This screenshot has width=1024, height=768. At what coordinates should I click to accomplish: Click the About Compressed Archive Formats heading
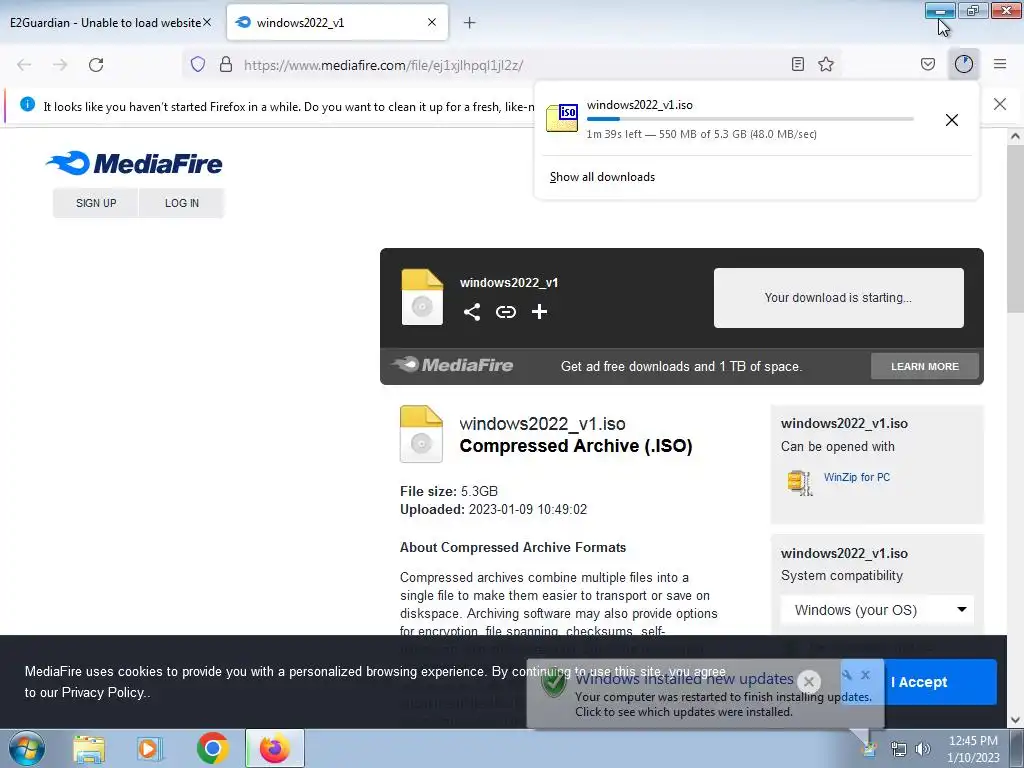(513, 547)
